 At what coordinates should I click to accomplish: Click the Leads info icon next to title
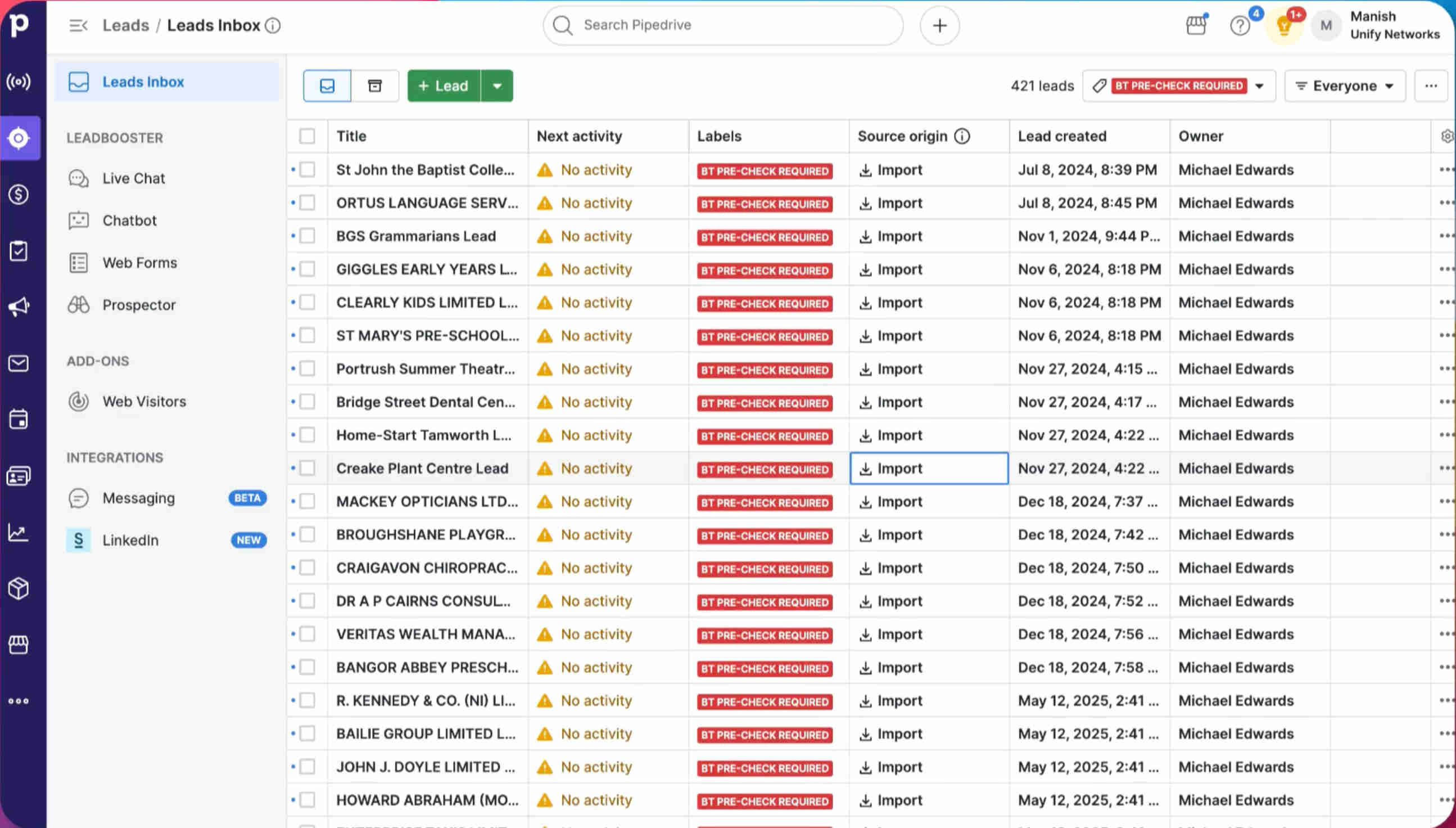coord(273,25)
